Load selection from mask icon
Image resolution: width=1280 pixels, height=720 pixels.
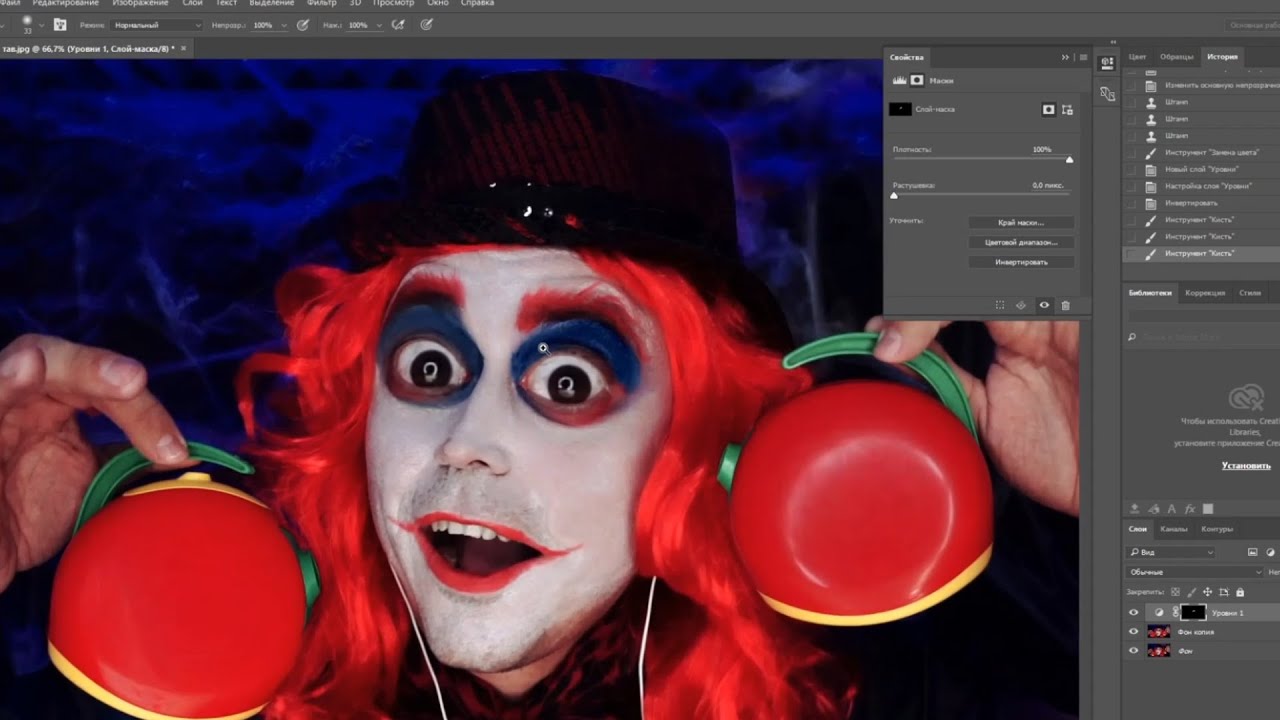tap(1000, 305)
